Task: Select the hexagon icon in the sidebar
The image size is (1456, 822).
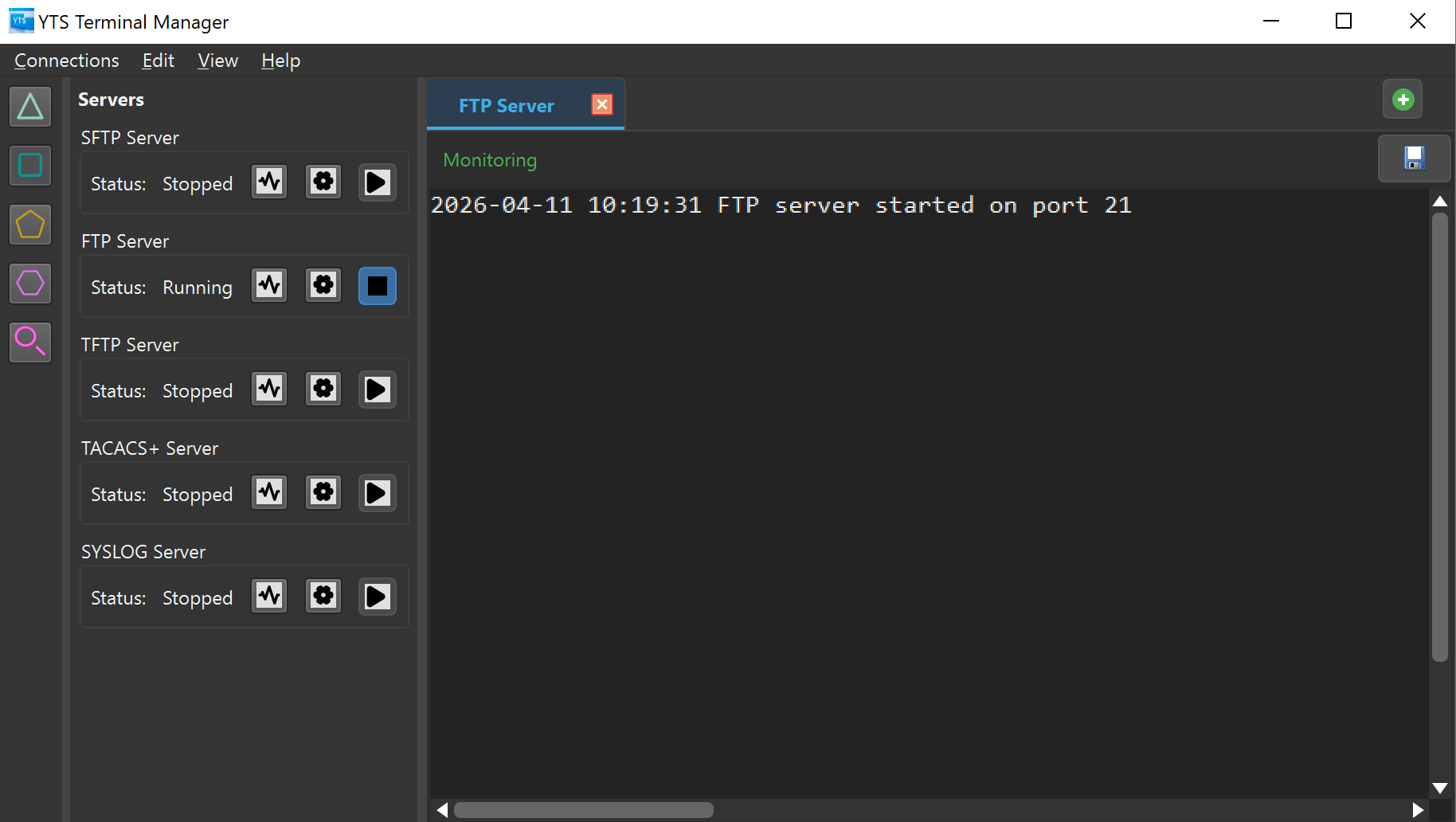Action: coord(29,283)
